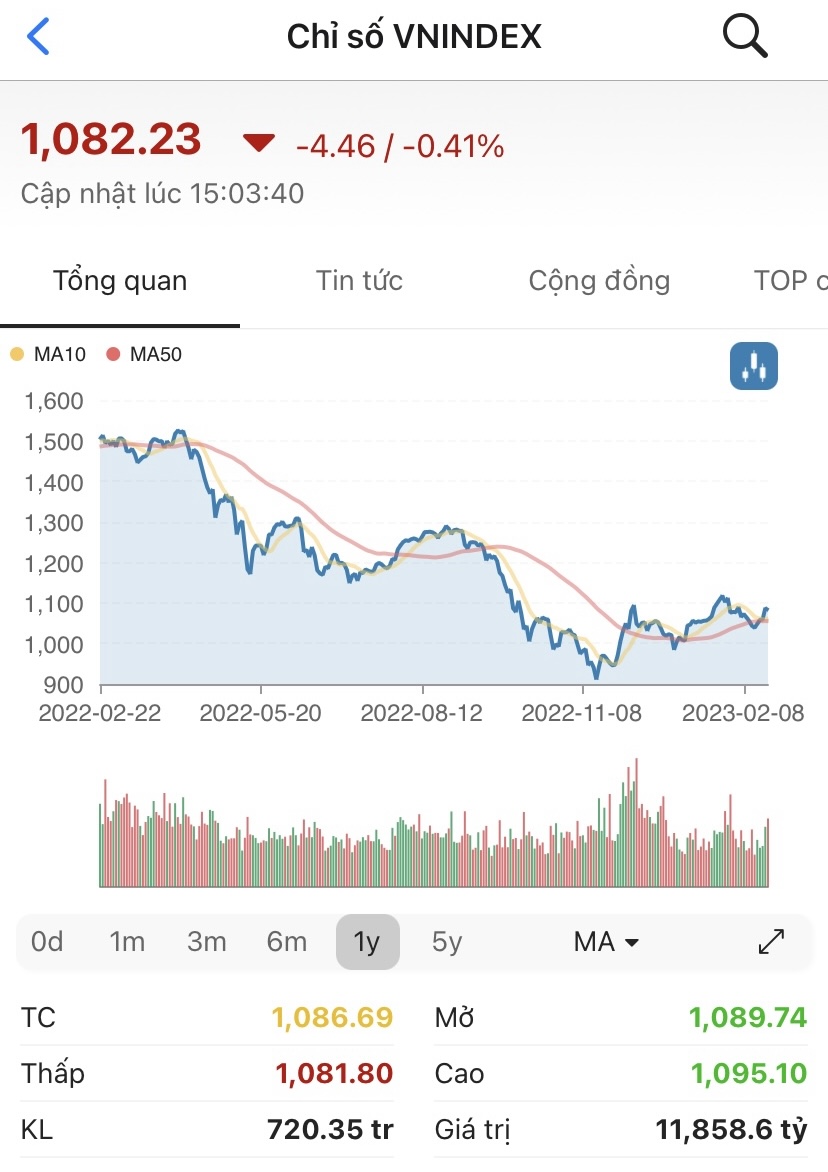The width and height of the screenshot is (828, 1172).
Task: Select the 6m time range
Action: [287, 942]
